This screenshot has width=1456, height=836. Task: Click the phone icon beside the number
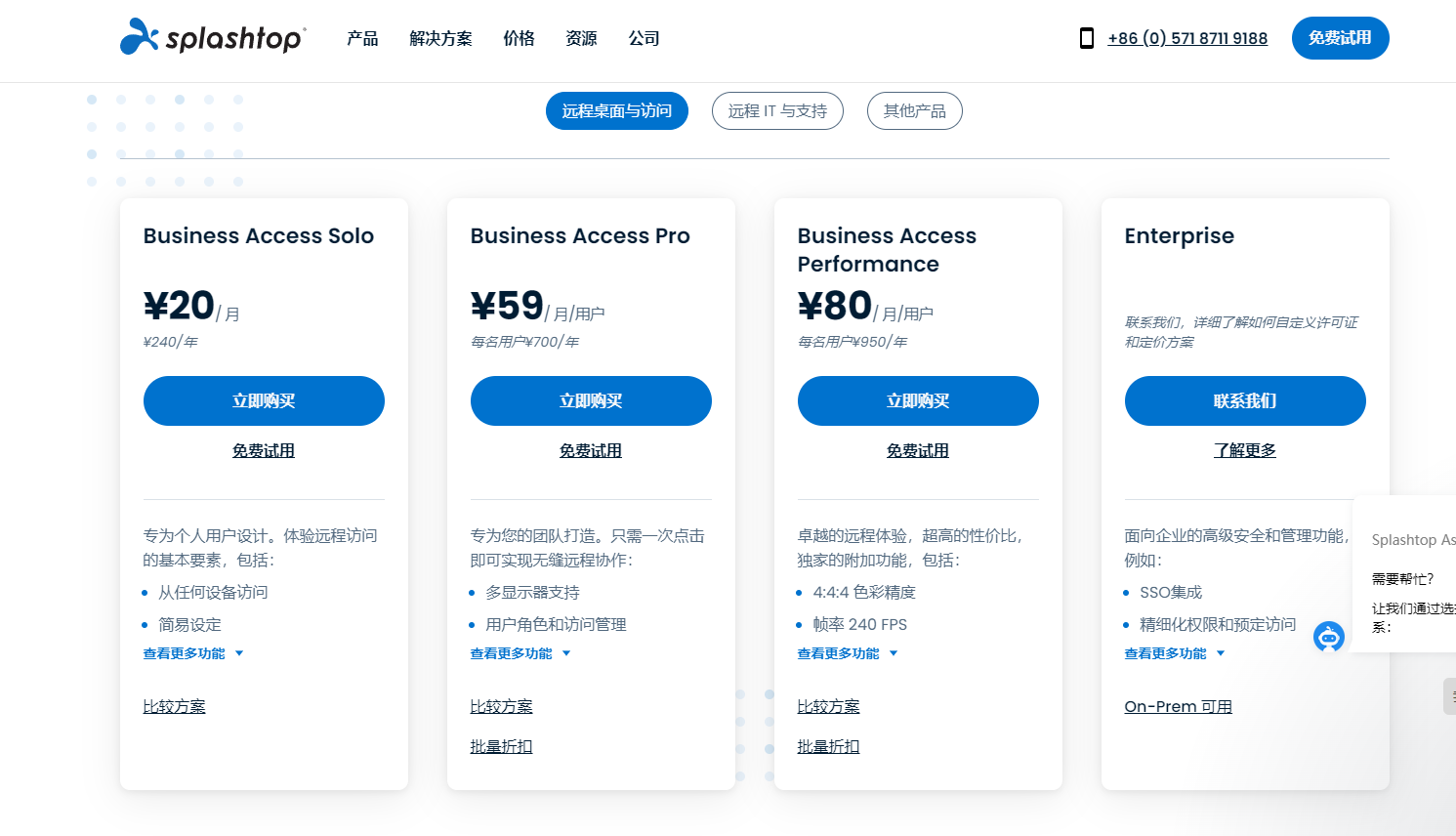click(1086, 38)
